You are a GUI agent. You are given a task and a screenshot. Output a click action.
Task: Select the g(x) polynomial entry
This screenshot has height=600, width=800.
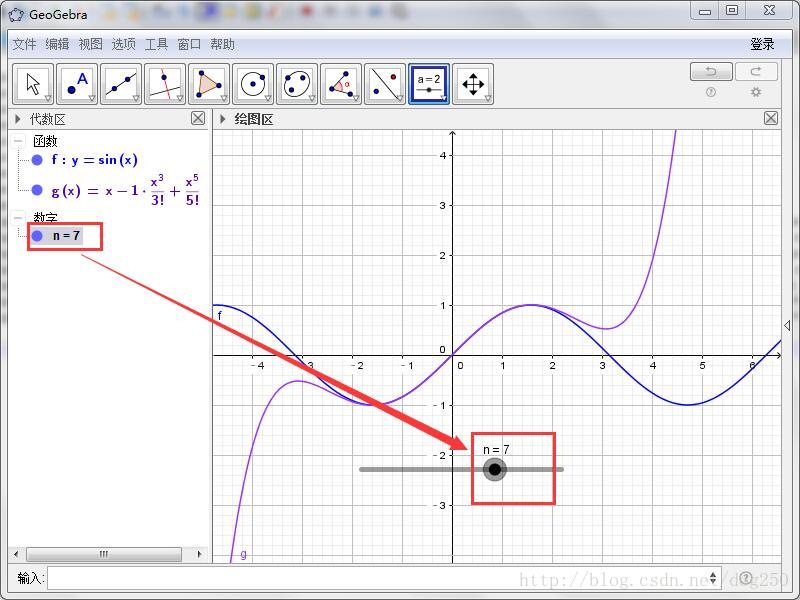(x=125, y=190)
